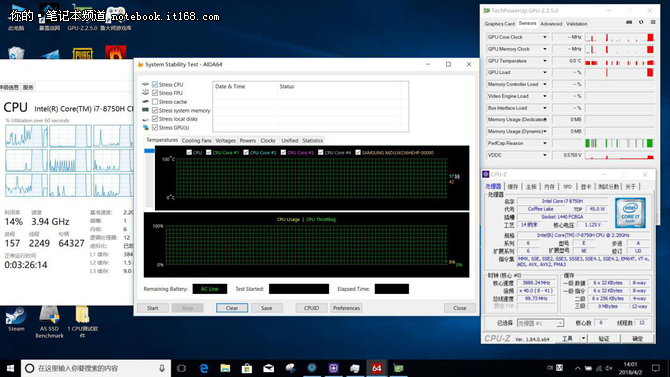Switch to AIDA64 Cooling Fans tab
This screenshot has width=670, height=377.
pyautogui.click(x=196, y=140)
